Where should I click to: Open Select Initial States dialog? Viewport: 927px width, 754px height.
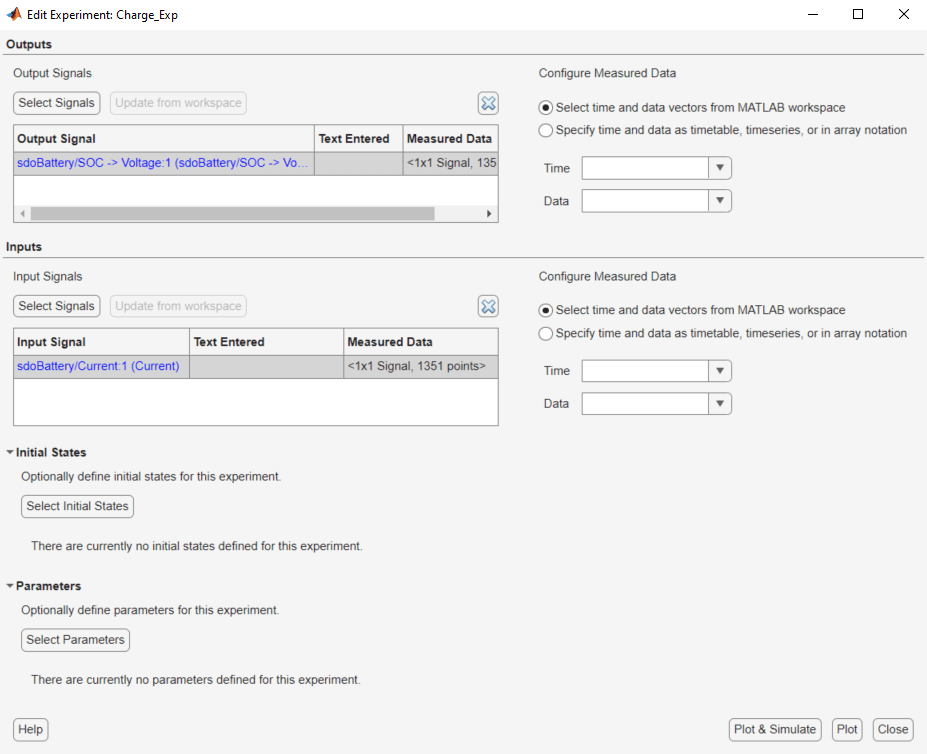tap(77, 506)
